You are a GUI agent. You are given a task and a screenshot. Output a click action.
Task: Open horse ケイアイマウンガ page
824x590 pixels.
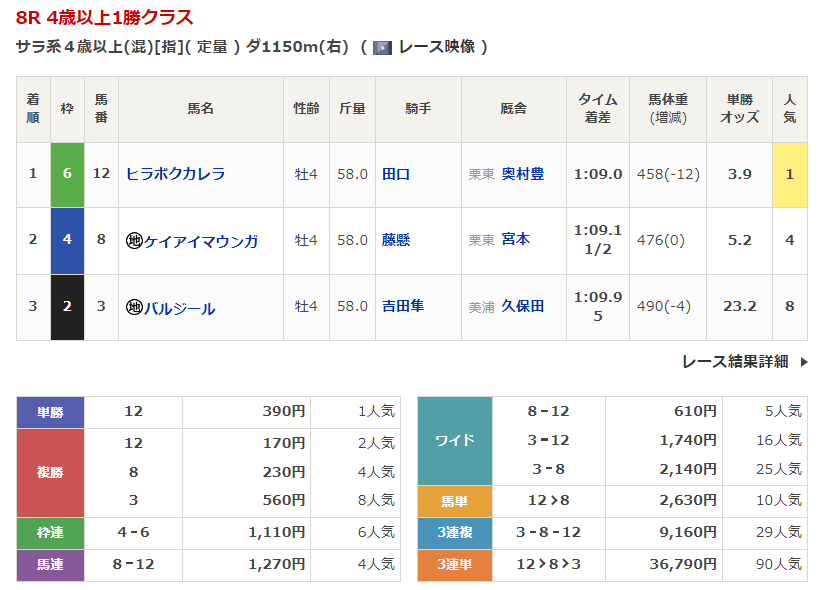coord(201,241)
